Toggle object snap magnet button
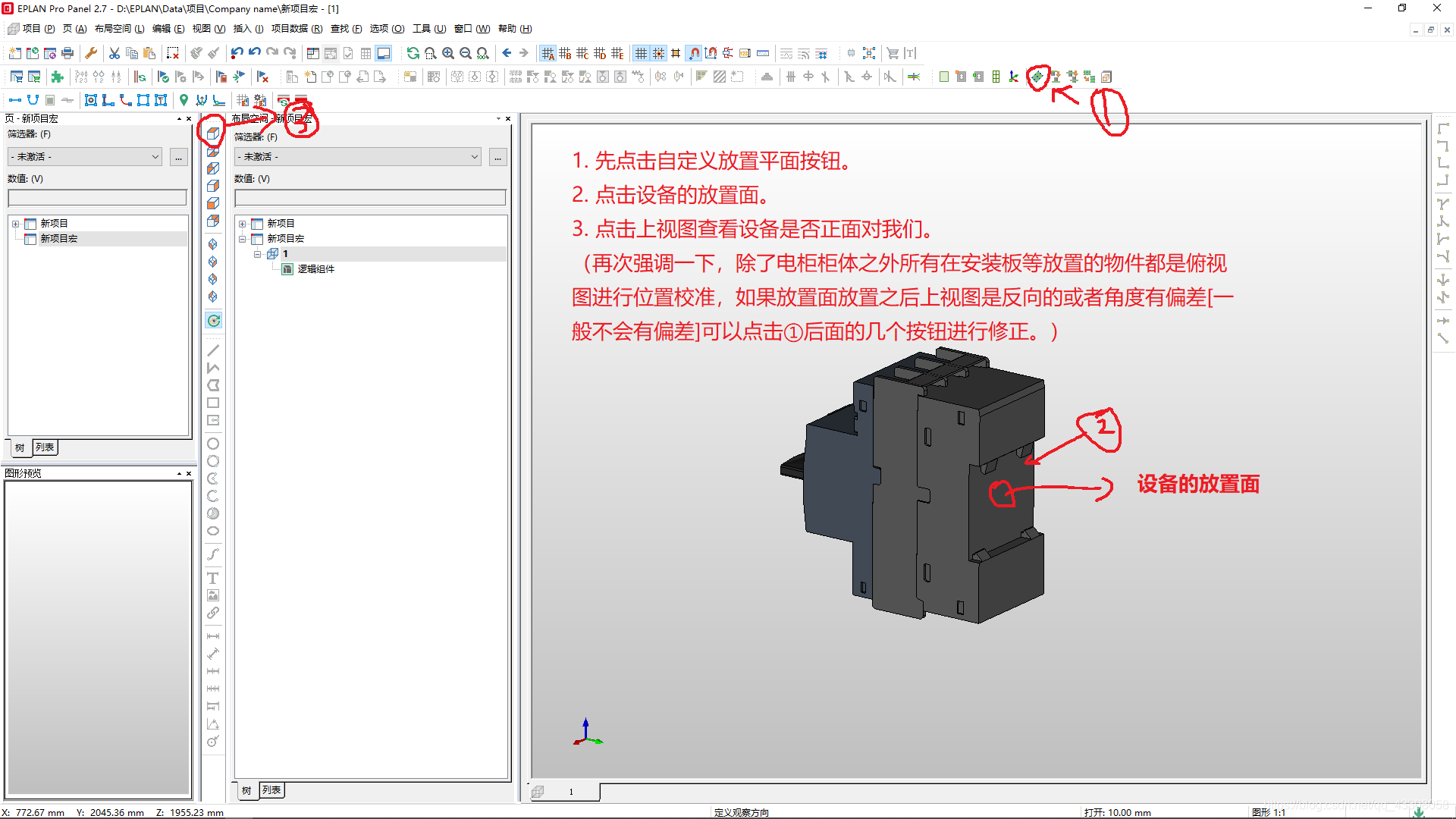The image size is (1456, 819). click(694, 53)
